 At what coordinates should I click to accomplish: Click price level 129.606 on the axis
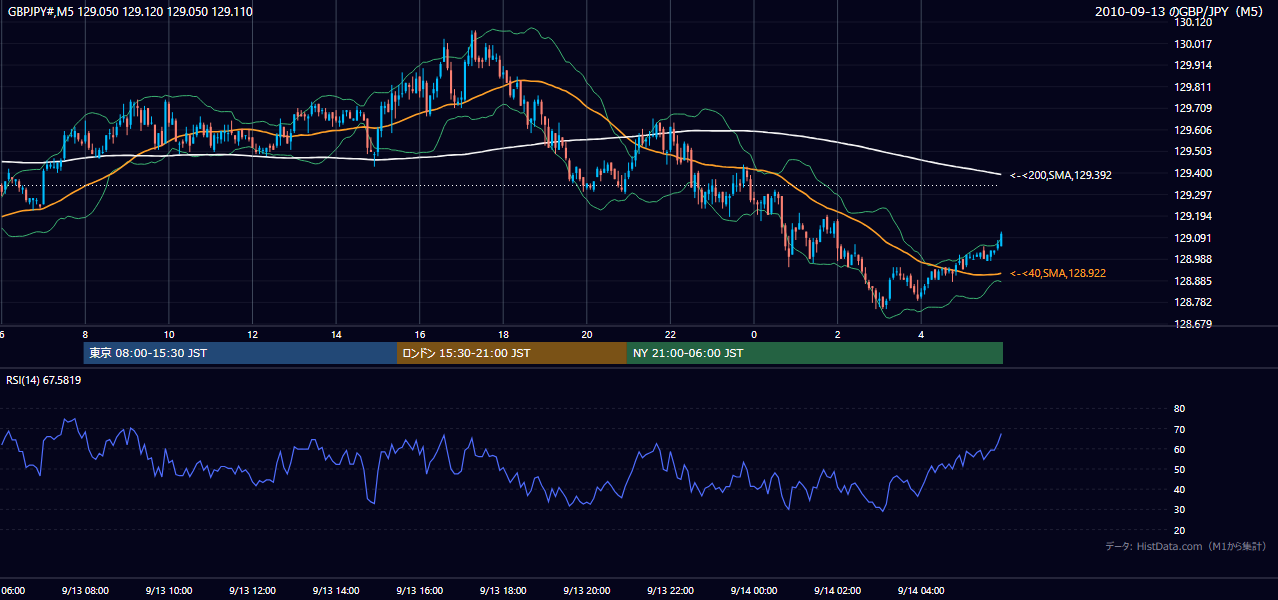point(1192,130)
